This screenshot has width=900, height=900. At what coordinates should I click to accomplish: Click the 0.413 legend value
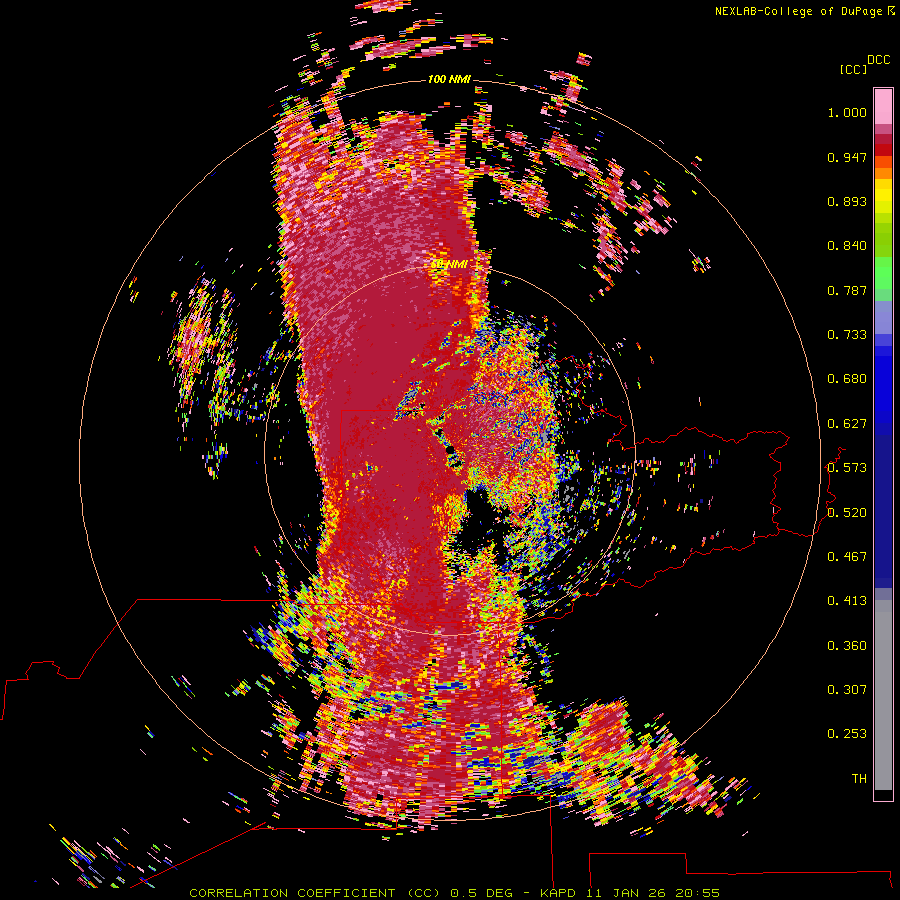coord(847,601)
